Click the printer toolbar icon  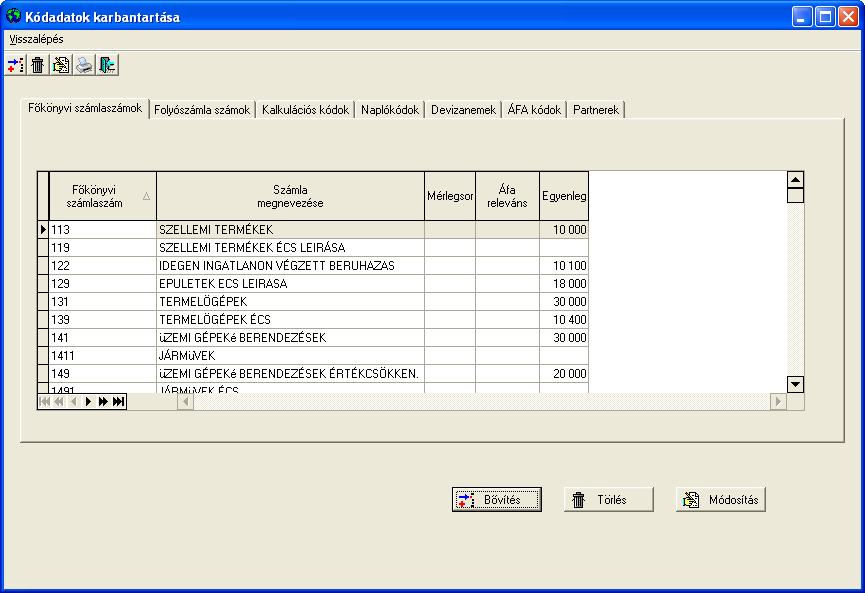tap(84, 65)
